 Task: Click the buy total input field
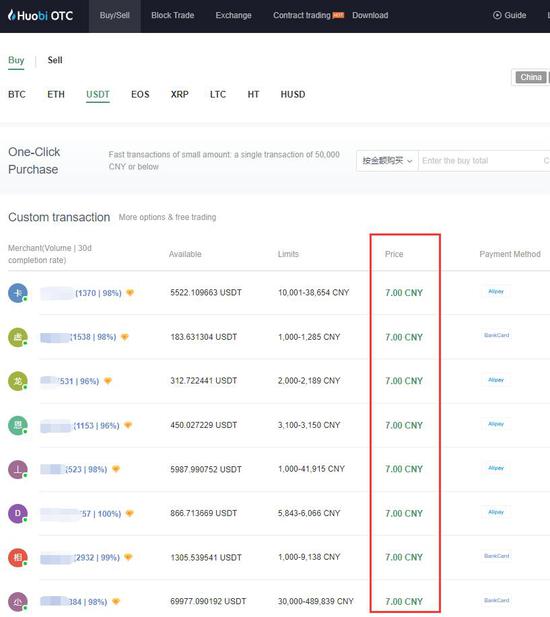484,161
